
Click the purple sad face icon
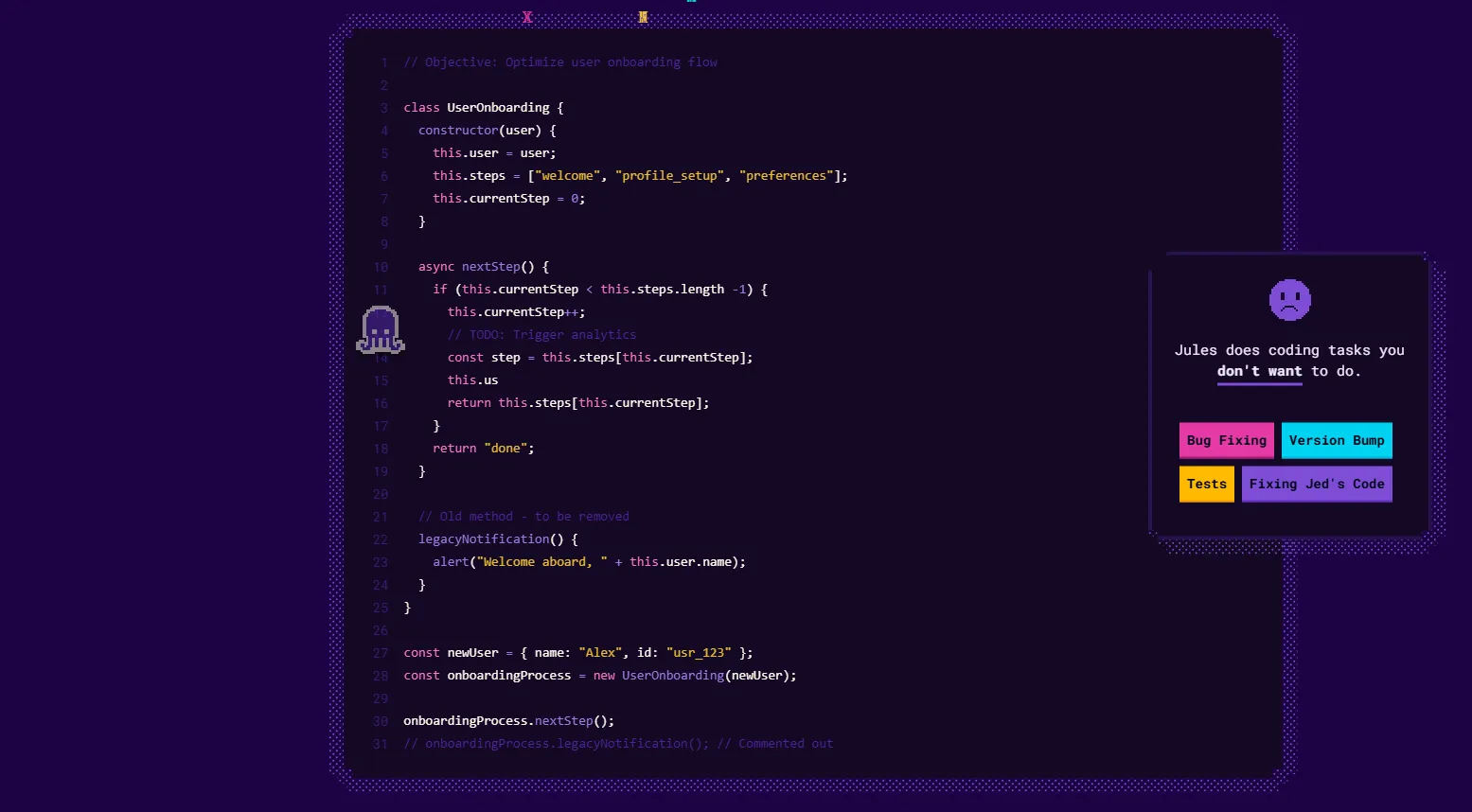tap(1289, 300)
